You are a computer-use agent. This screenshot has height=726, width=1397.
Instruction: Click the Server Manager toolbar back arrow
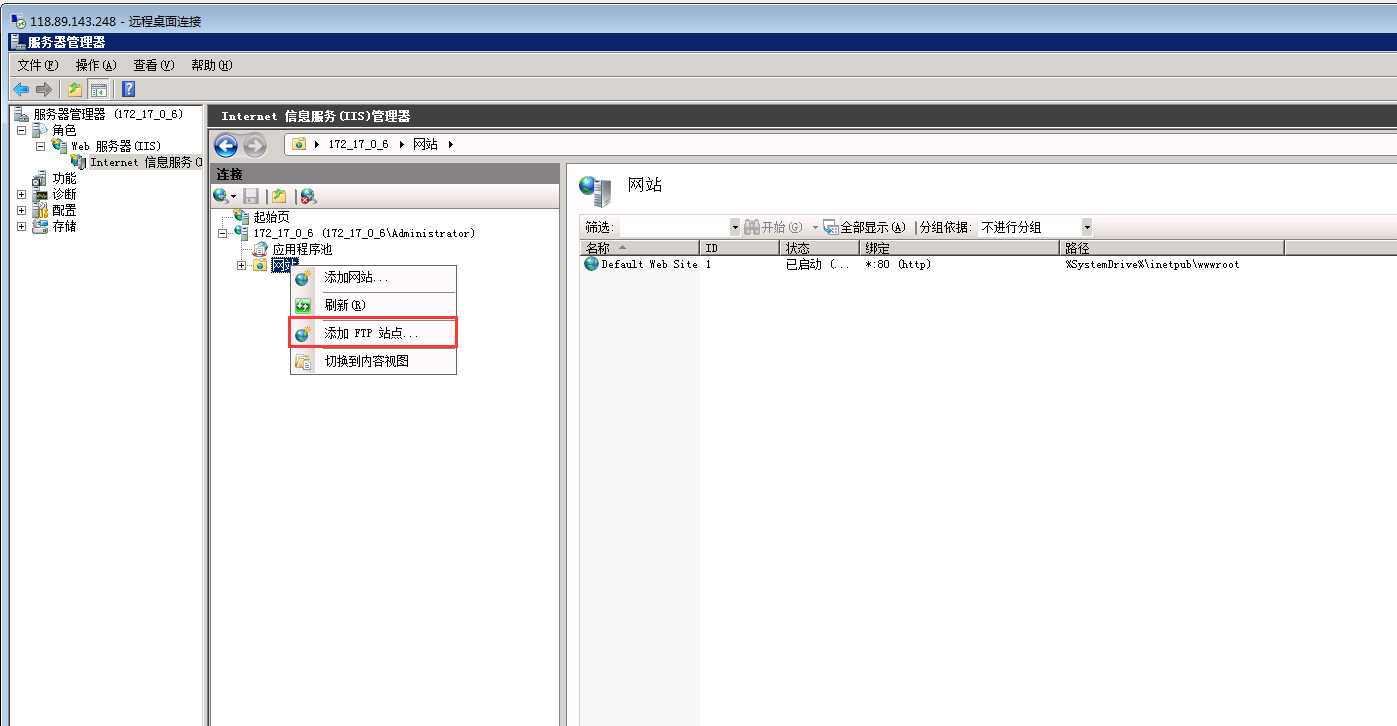coord(21,89)
